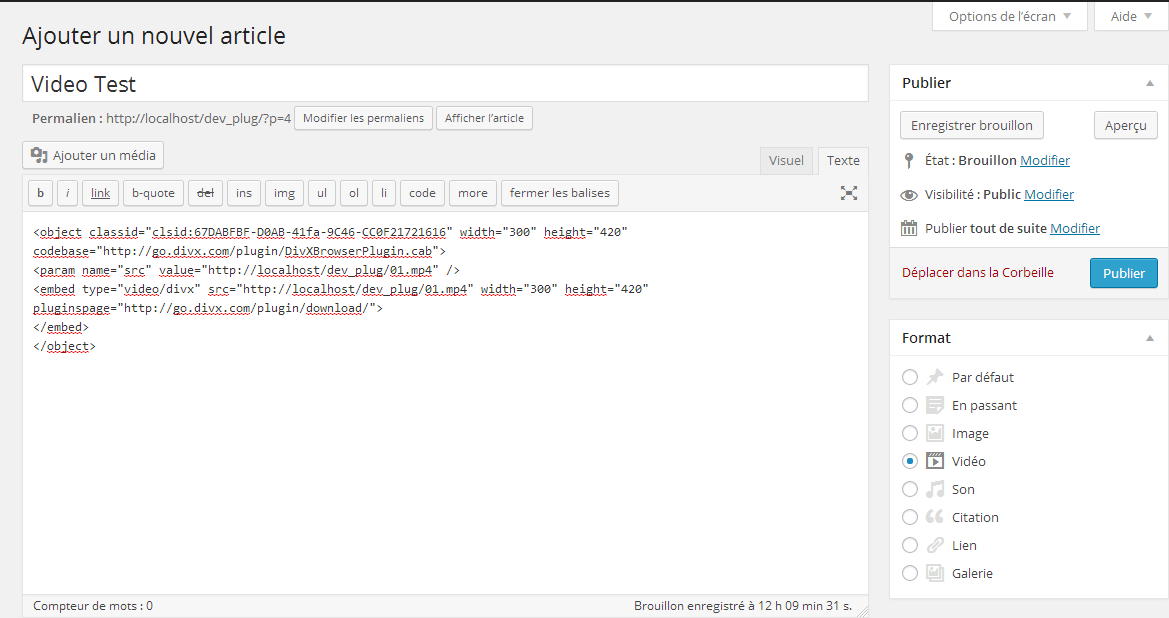Click Modifier les permaliens button
This screenshot has height=618, width=1169.
[x=363, y=118]
